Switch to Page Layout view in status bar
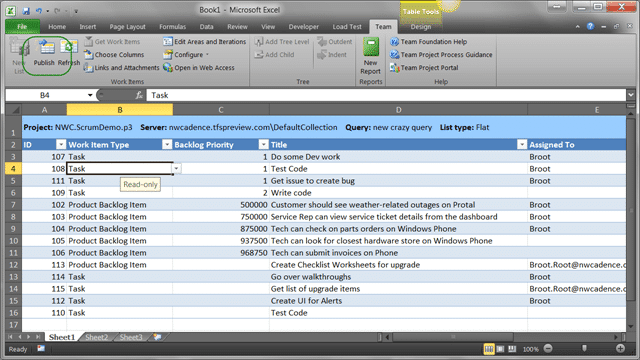Viewport: 640px width, 360px height. [x=500, y=349]
